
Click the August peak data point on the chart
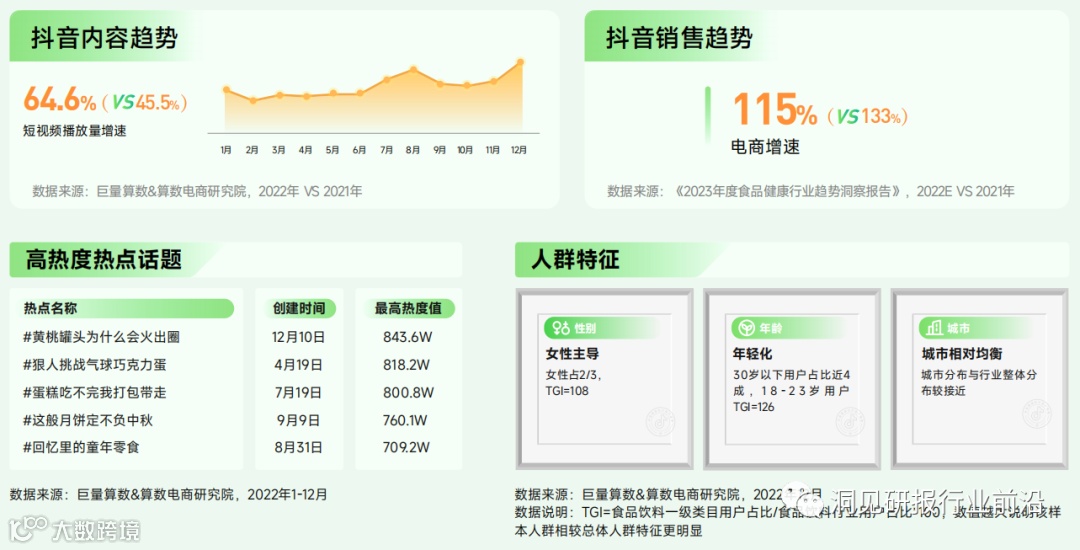tap(413, 69)
